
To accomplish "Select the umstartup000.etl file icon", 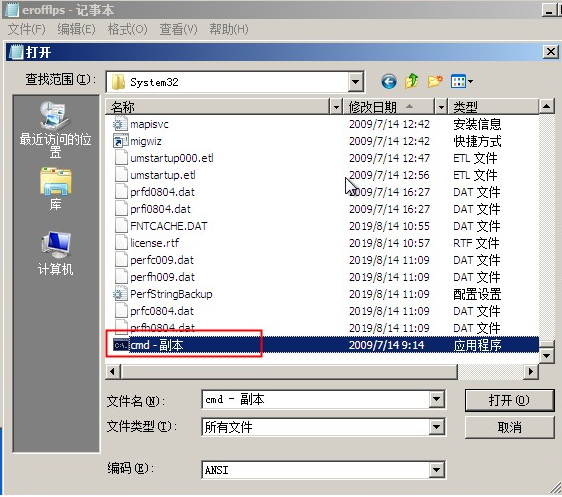I will [121, 158].
